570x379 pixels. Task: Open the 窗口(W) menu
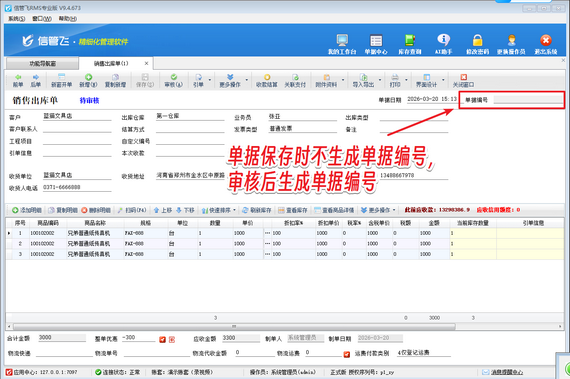42,19
